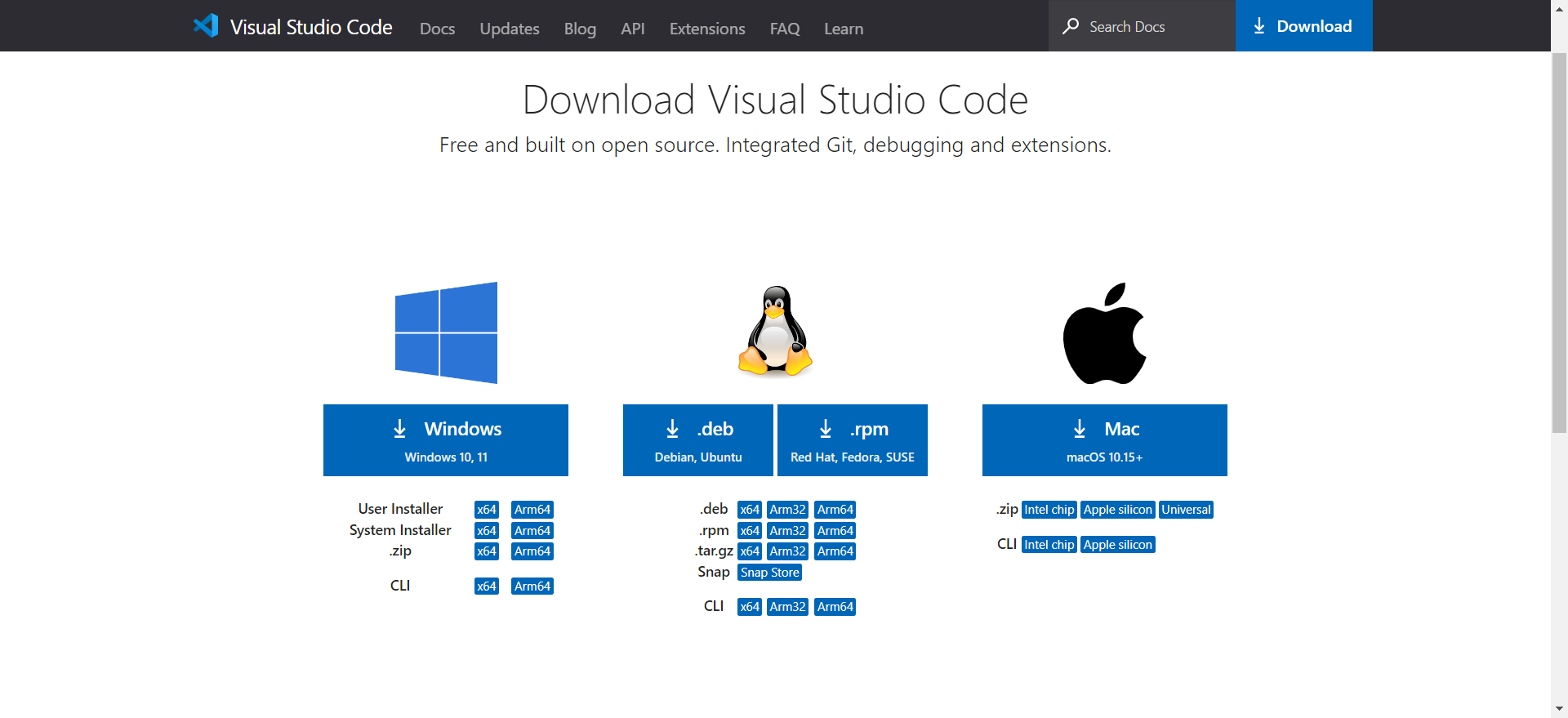1568x718 pixels.
Task: Click the Download button in header
Action: click(1304, 26)
